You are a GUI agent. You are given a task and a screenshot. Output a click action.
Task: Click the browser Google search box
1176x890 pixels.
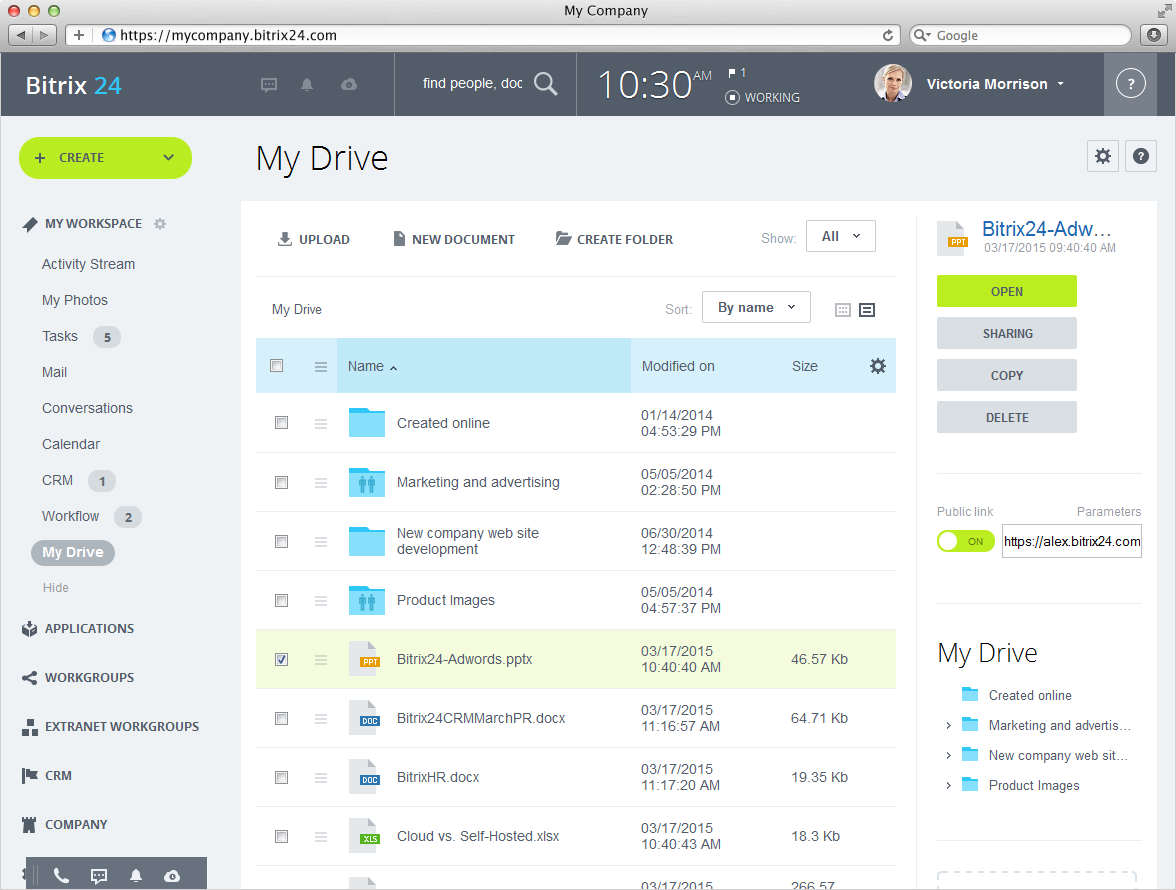pos(1020,35)
